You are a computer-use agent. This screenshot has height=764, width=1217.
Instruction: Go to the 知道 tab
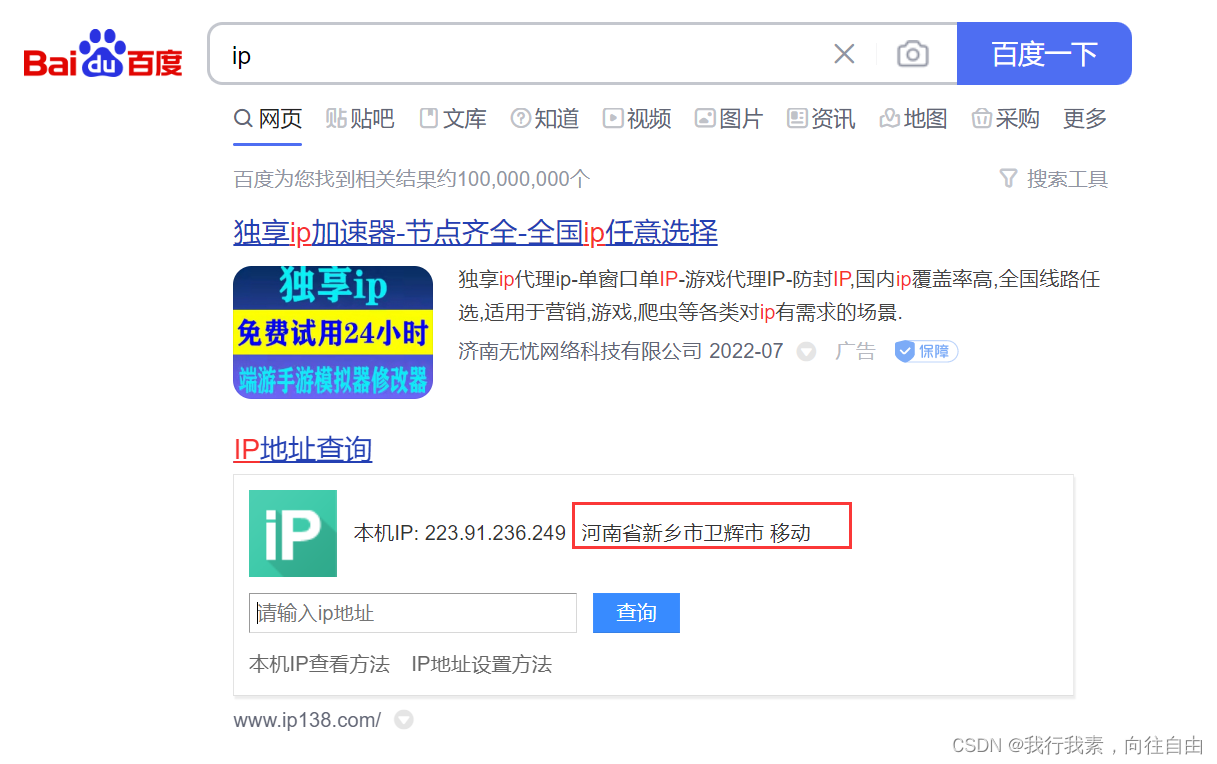tap(545, 119)
